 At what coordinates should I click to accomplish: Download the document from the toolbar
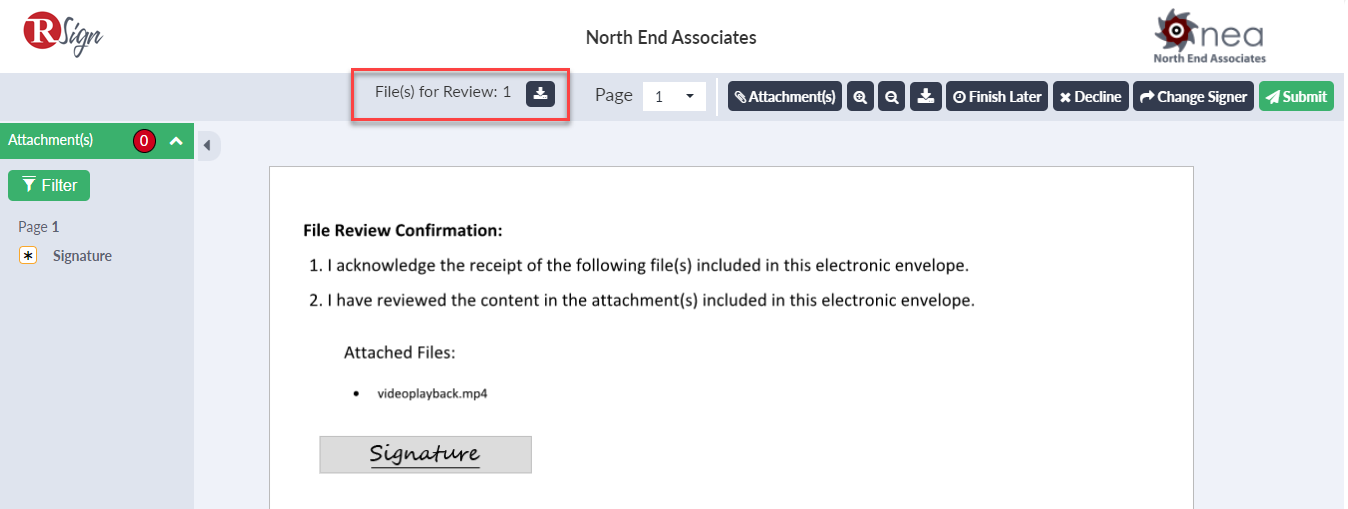point(926,97)
